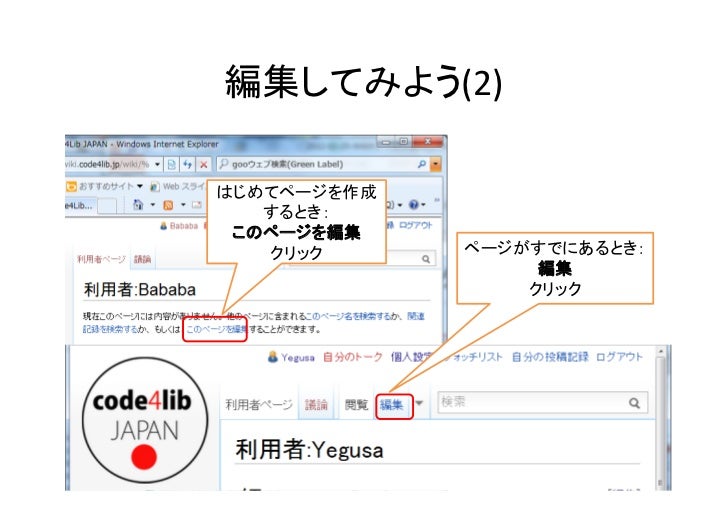Select the 利用者ページ tab on Bababa page

[101, 259]
